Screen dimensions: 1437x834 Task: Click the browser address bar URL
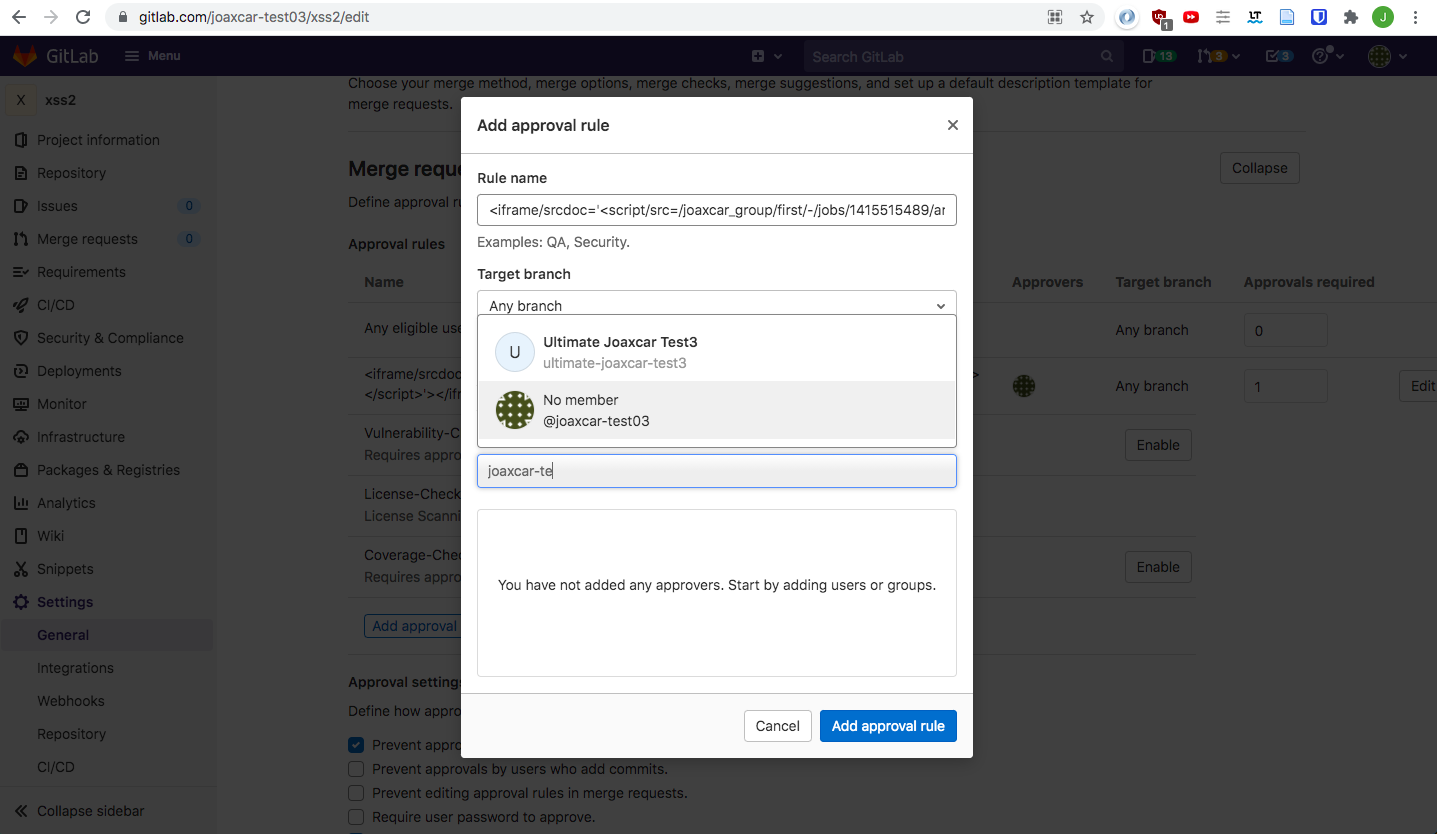pos(255,17)
